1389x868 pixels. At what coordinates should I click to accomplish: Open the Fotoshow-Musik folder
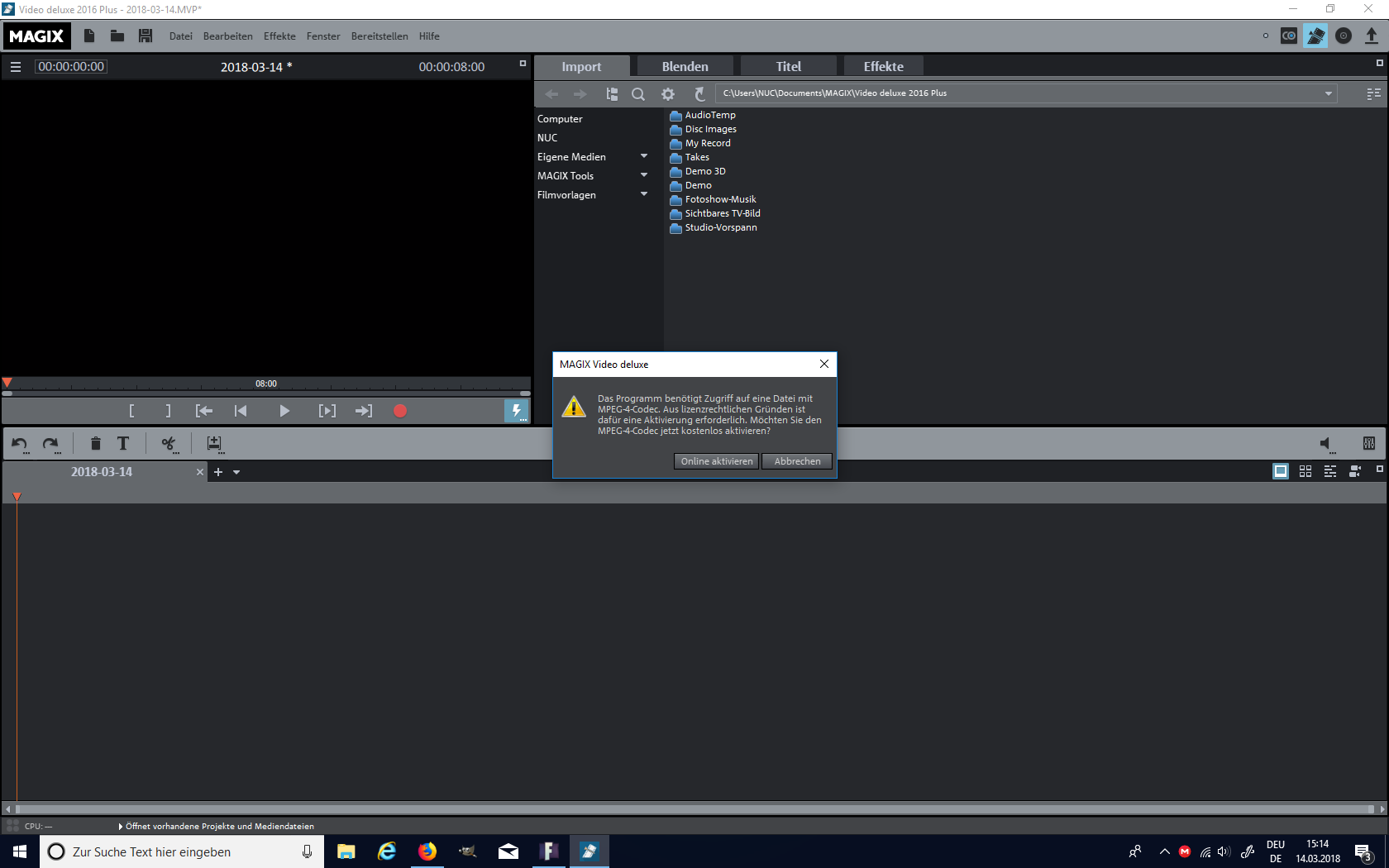coord(720,199)
